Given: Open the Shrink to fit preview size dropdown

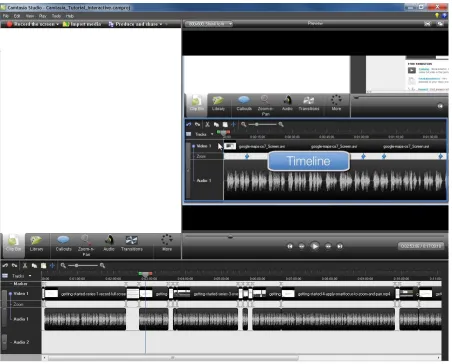Looking at the screenshot, I should pyautogui.click(x=209, y=24).
